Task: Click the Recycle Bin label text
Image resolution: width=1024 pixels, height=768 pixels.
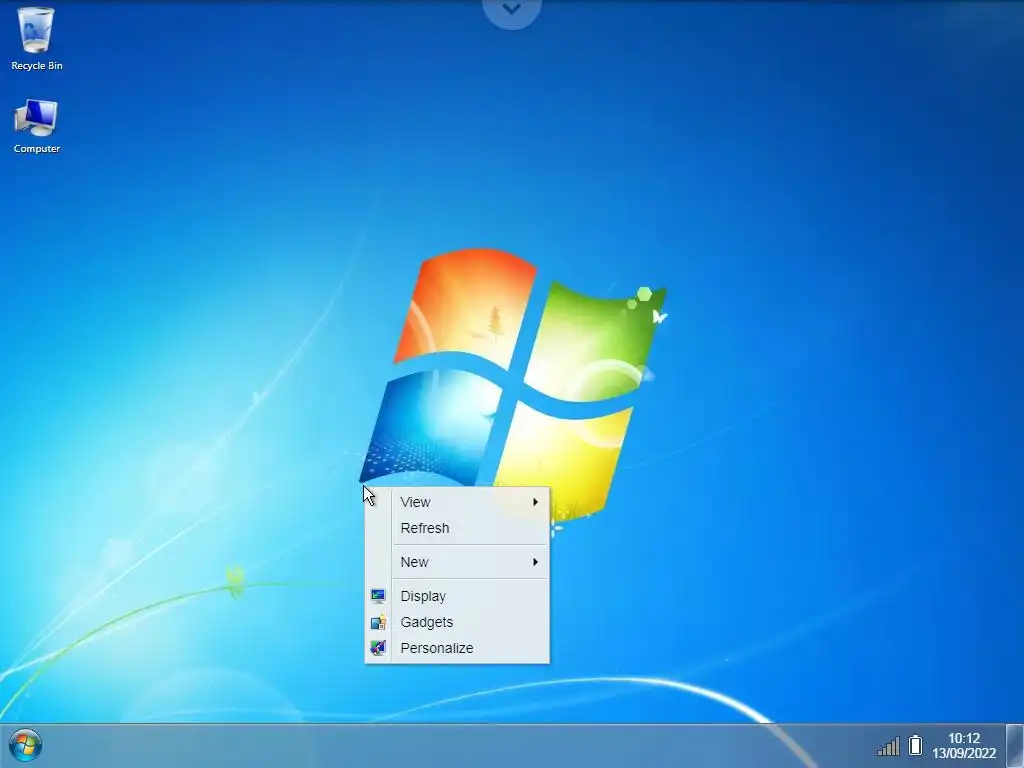Action: point(37,65)
